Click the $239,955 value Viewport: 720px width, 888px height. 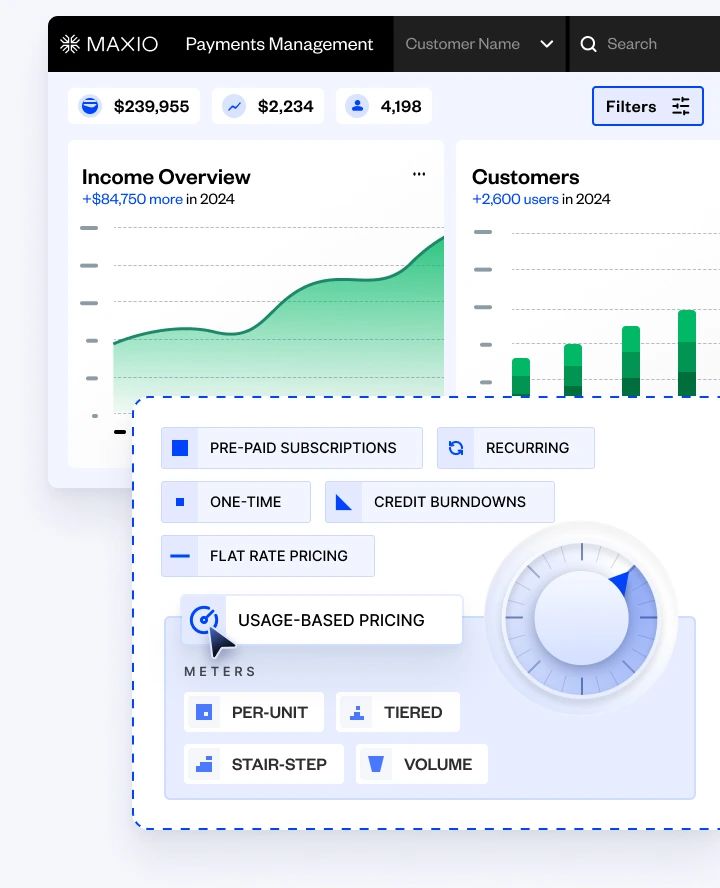point(151,106)
